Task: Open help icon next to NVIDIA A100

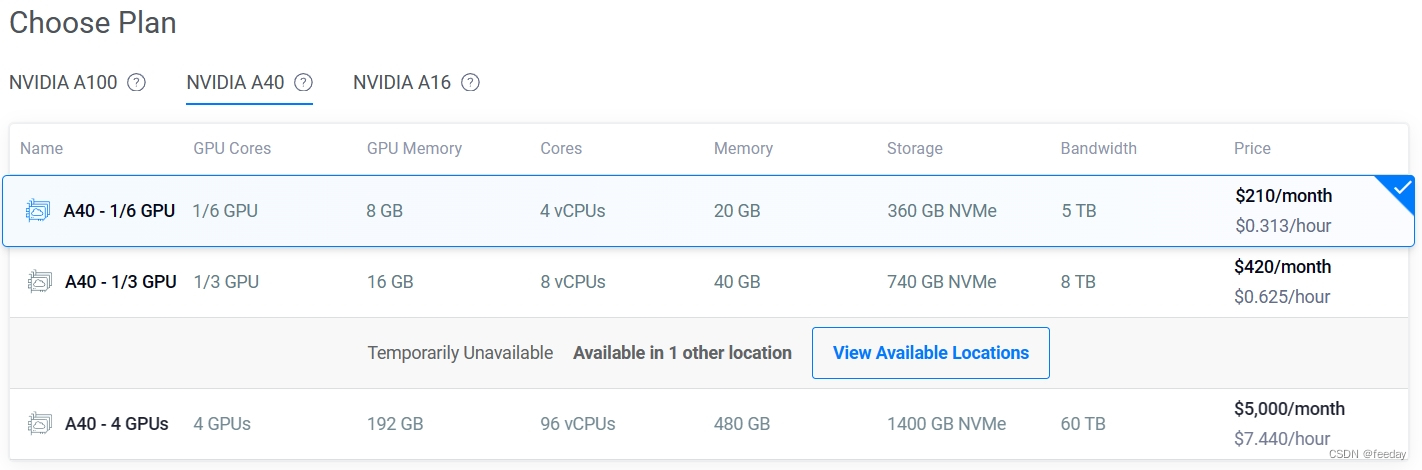Action: tap(137, 82)
